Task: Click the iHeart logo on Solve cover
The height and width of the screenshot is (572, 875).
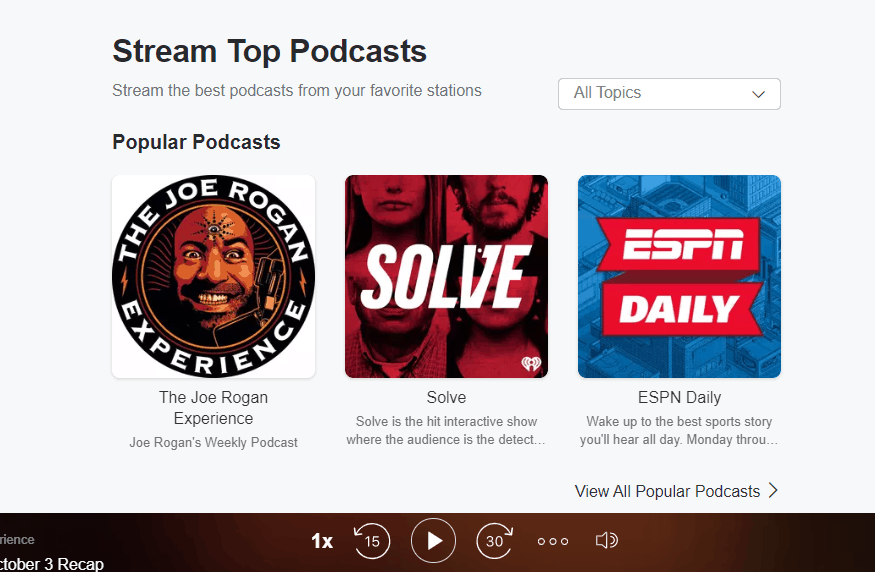Action: pos(531,364)
